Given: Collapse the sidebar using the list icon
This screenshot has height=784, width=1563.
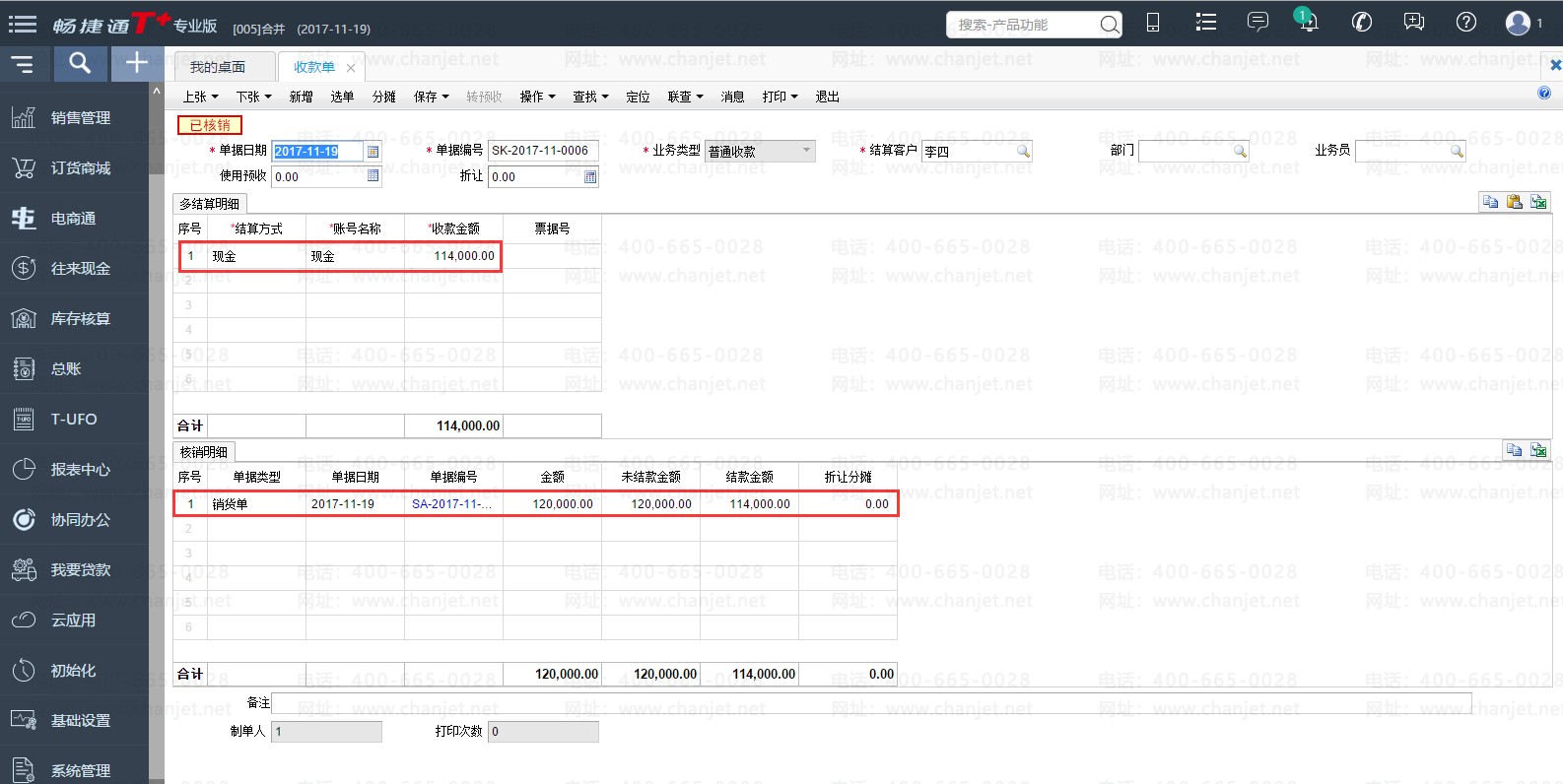Looking at the screenshot, I should (23, 65).
